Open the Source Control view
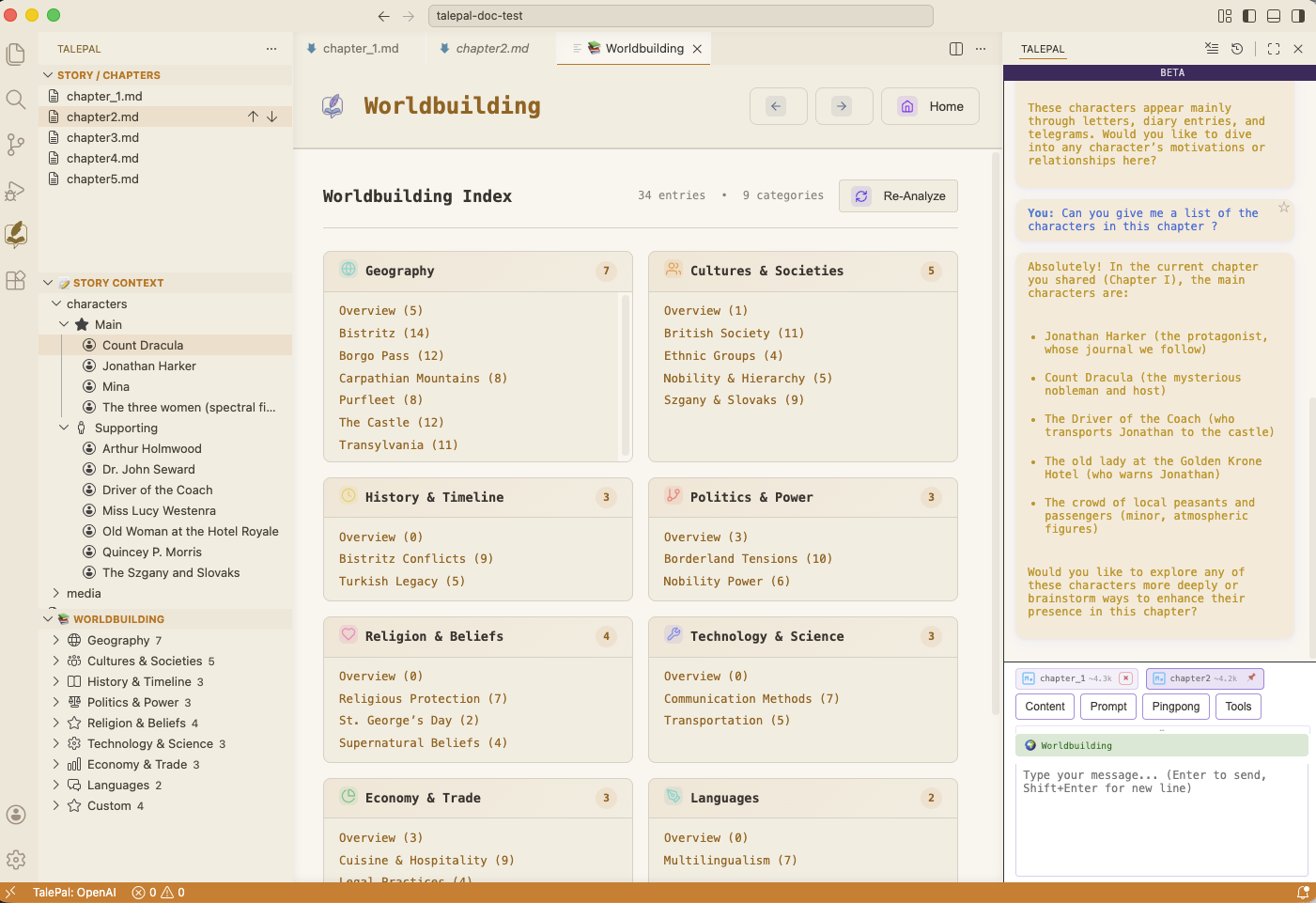This screenshot has height=903, width=1316. click(16, 144)
